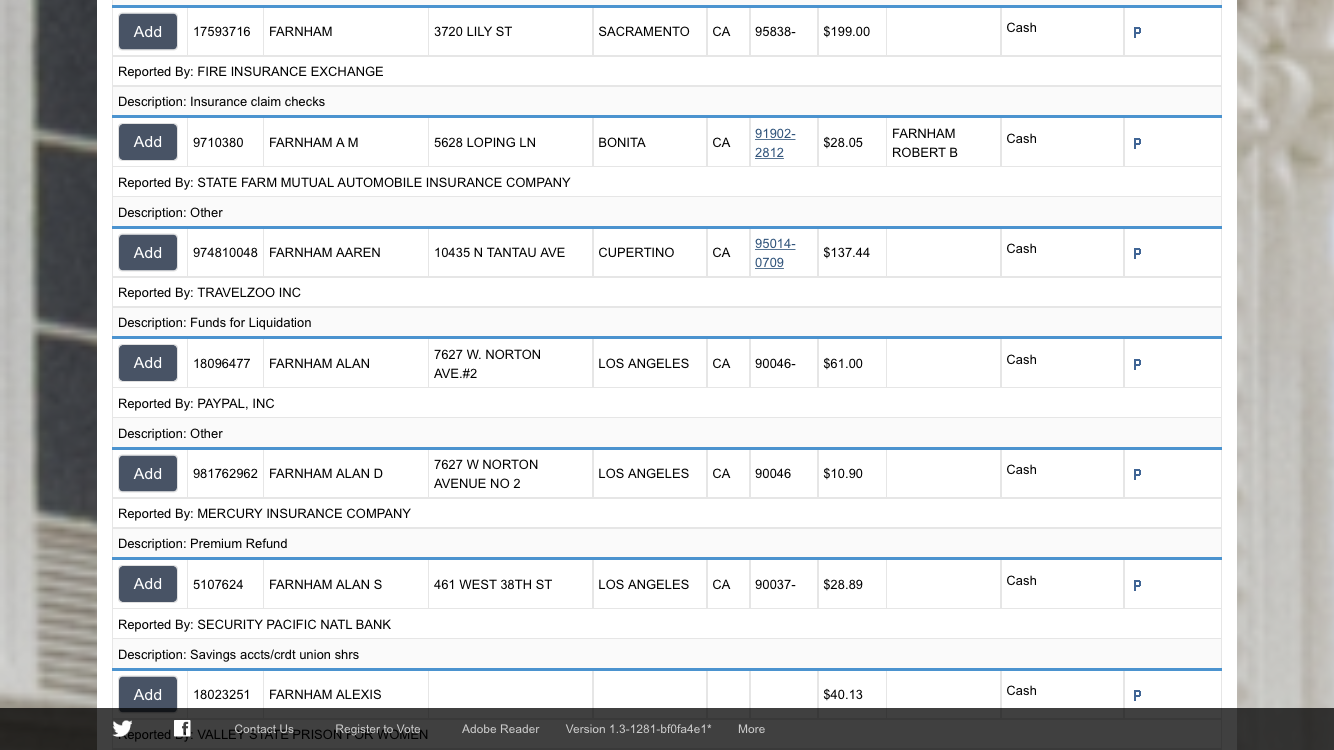The image size is (1334, 750).
Task: Click address 3720 LILY ST
Action: tap(473, 32)
